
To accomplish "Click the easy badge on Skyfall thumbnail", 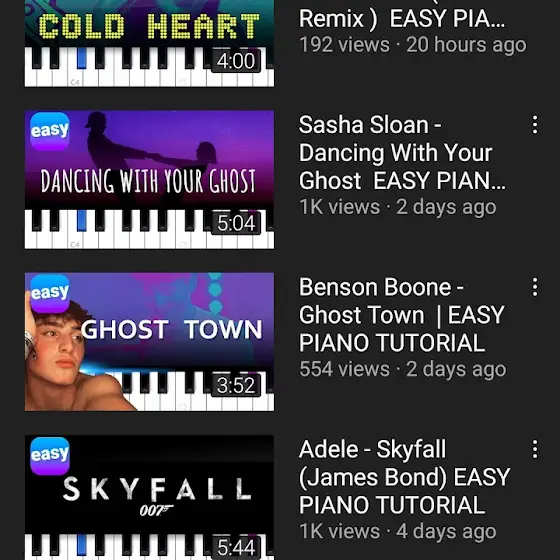I will [x=50, y=456].
